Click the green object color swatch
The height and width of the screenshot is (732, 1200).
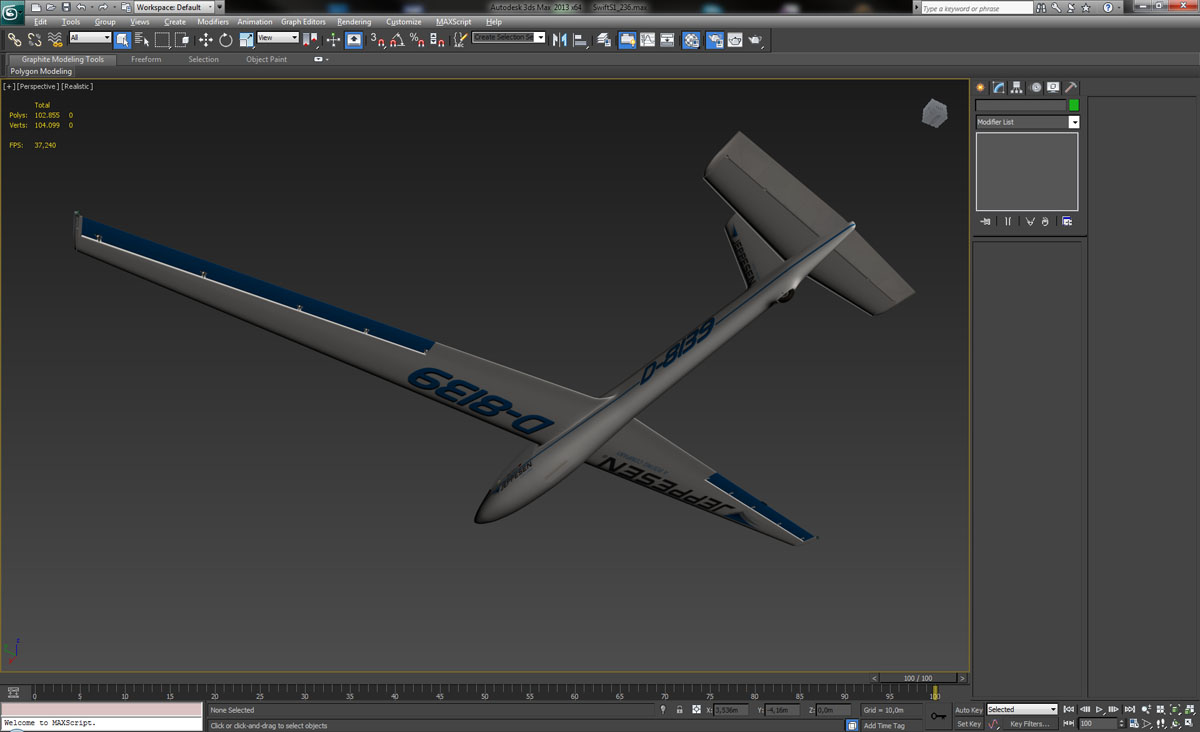point(1074,105)
